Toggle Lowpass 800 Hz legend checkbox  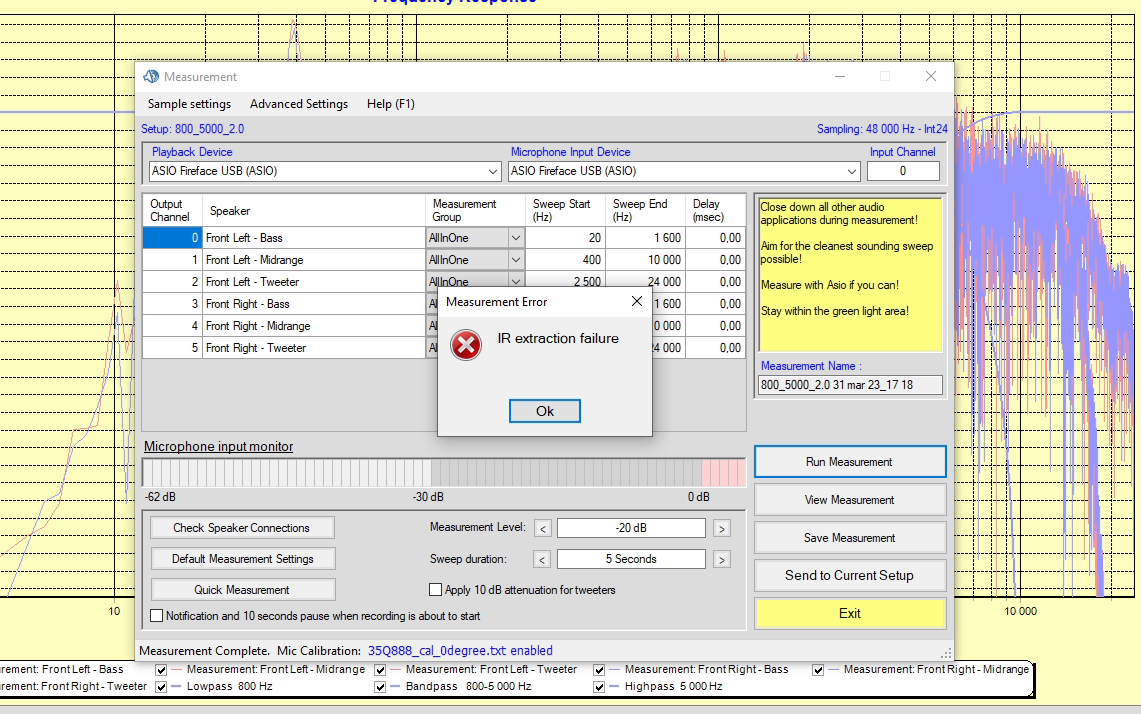[x=161, y=686]
